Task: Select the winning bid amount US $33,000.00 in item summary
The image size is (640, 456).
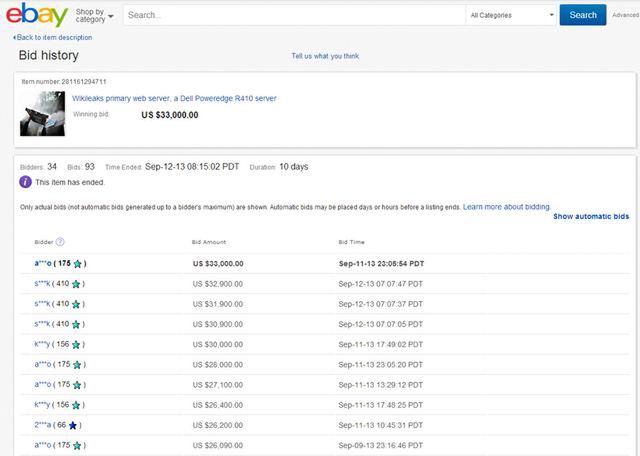Action: click(170, 115)
